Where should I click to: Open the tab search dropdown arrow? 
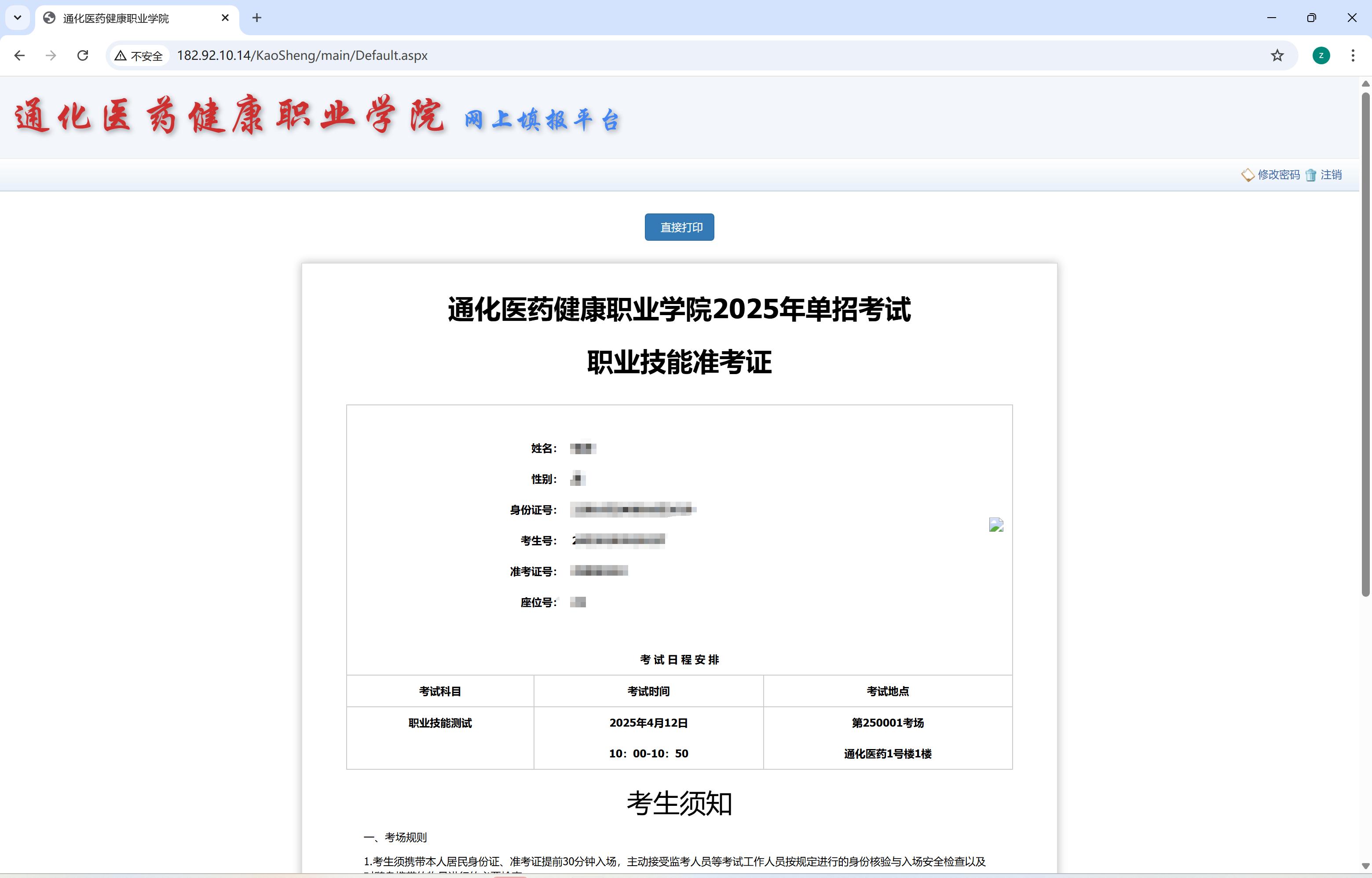click(x=18, y=18)
